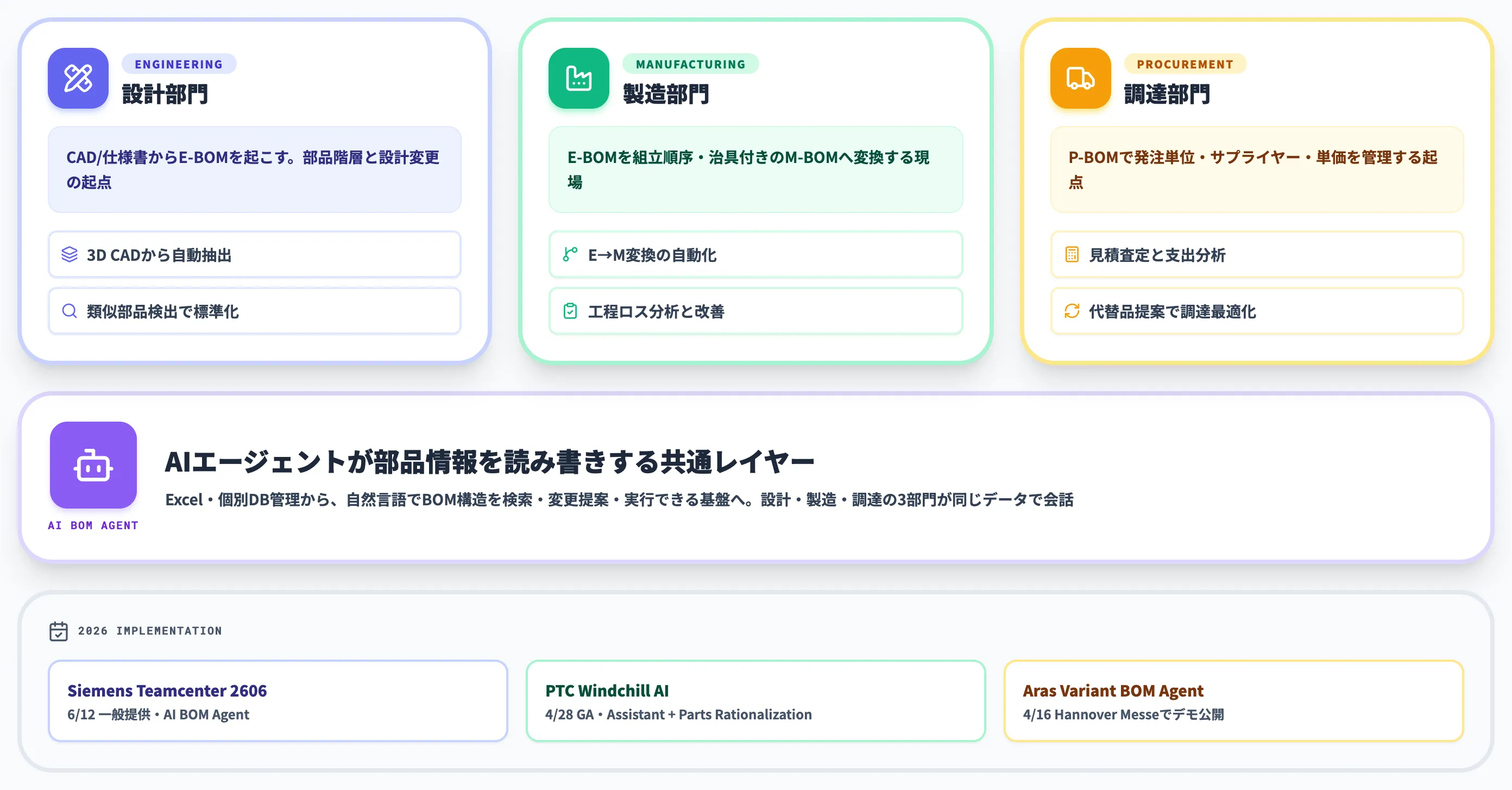Image resolution: width=1512 pixels, height=790 pixels.
Task: Click the CAD/仕様書からE-BOMを起こす description
Action: coord(255,170)
